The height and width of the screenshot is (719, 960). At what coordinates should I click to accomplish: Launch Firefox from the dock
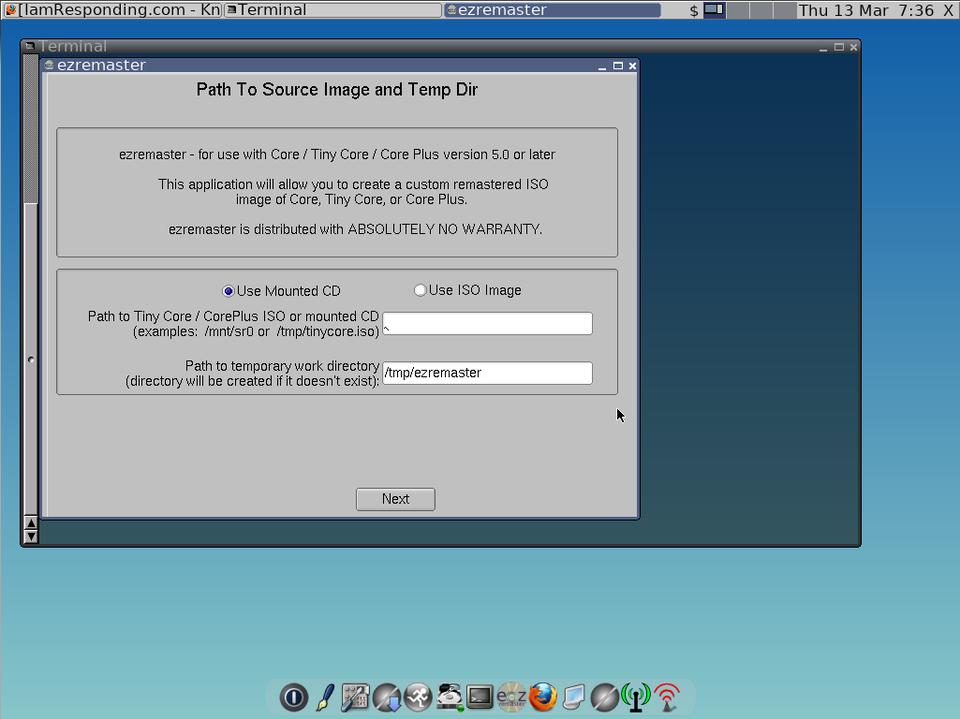tap(542, 697)
